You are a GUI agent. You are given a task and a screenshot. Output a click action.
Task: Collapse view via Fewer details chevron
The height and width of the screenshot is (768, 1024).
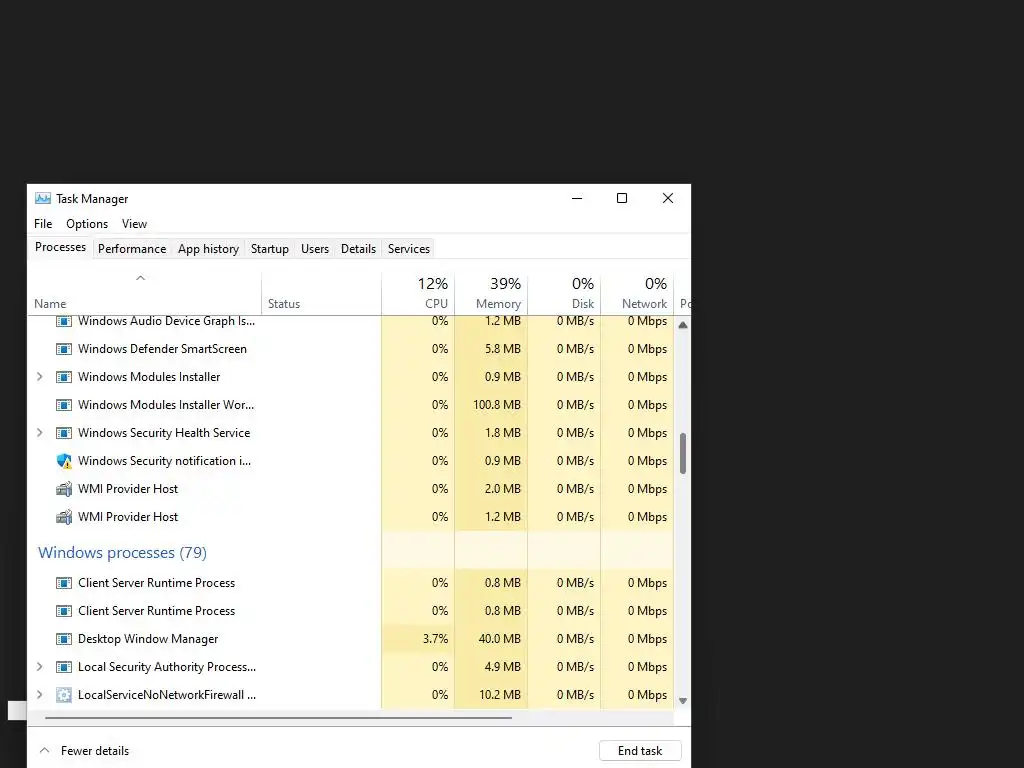pyautogui.click(x=44, y=750)
